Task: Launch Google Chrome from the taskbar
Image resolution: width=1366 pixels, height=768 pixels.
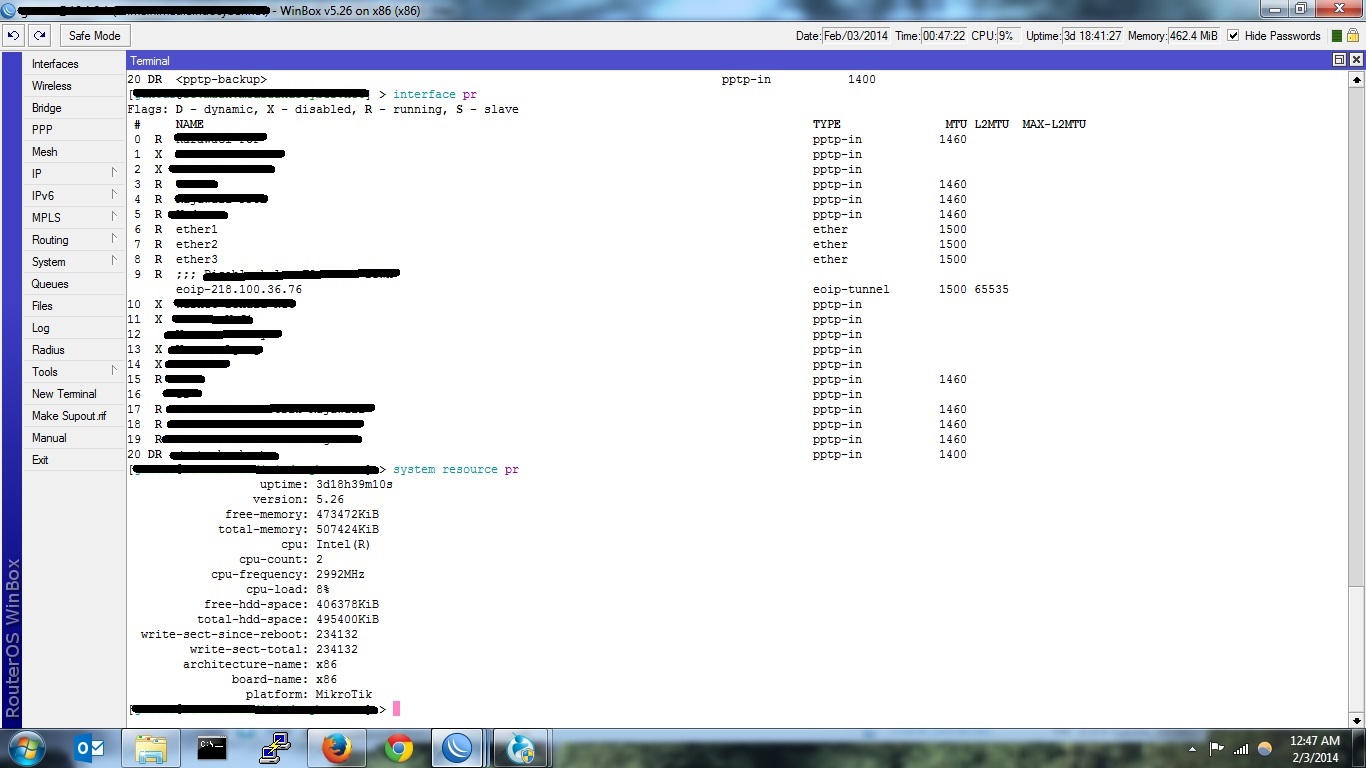Action: pyautogui.click(x=398, y=748)
